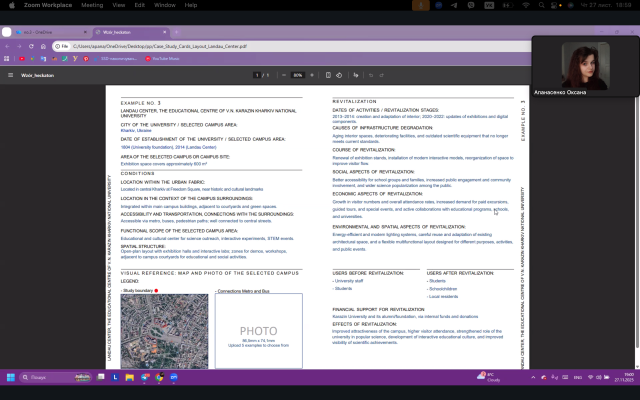Click the zoom percentage field
Screen dimensions: 640x400
[297, 75]
